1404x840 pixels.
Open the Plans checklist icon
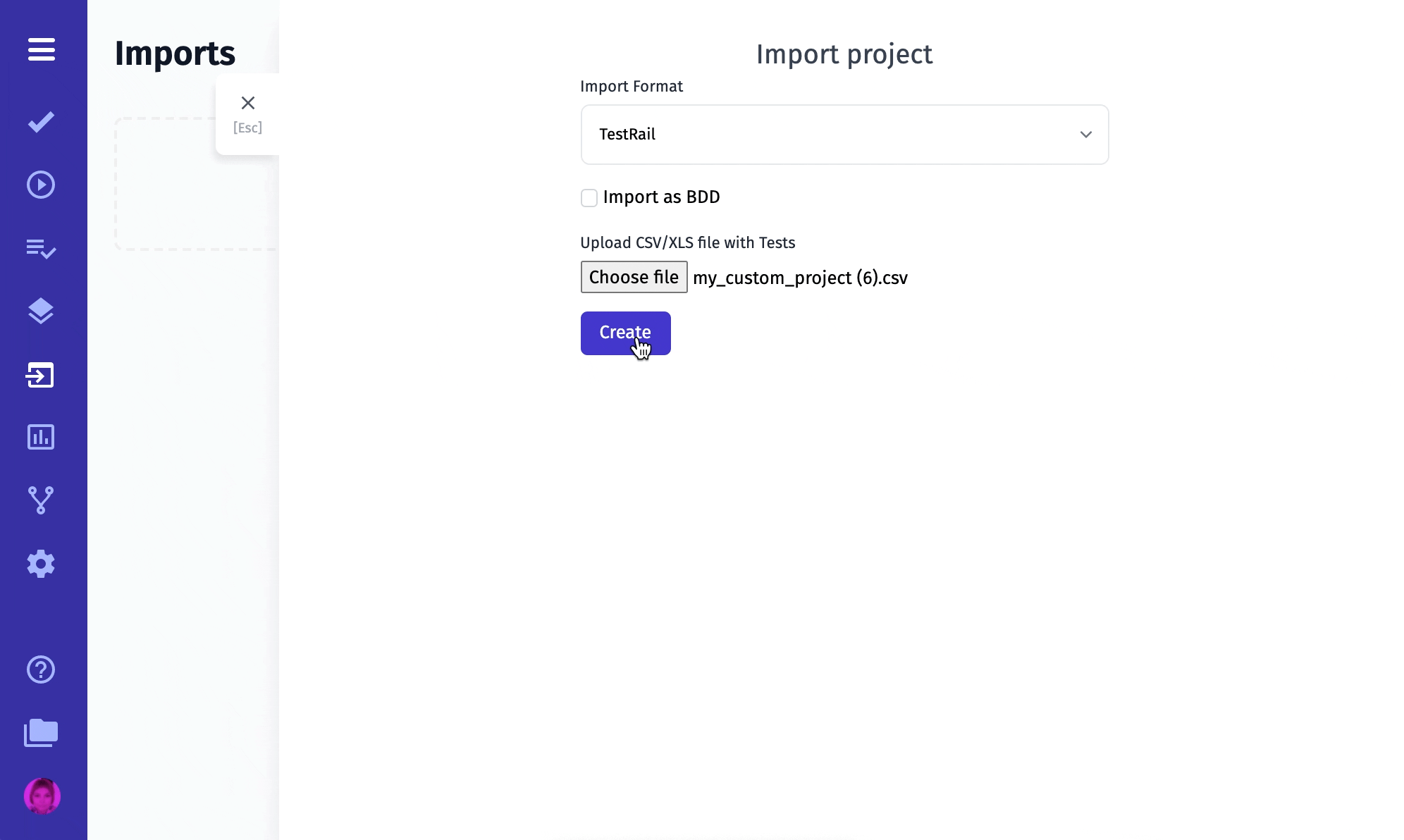[x=42, y=249]
